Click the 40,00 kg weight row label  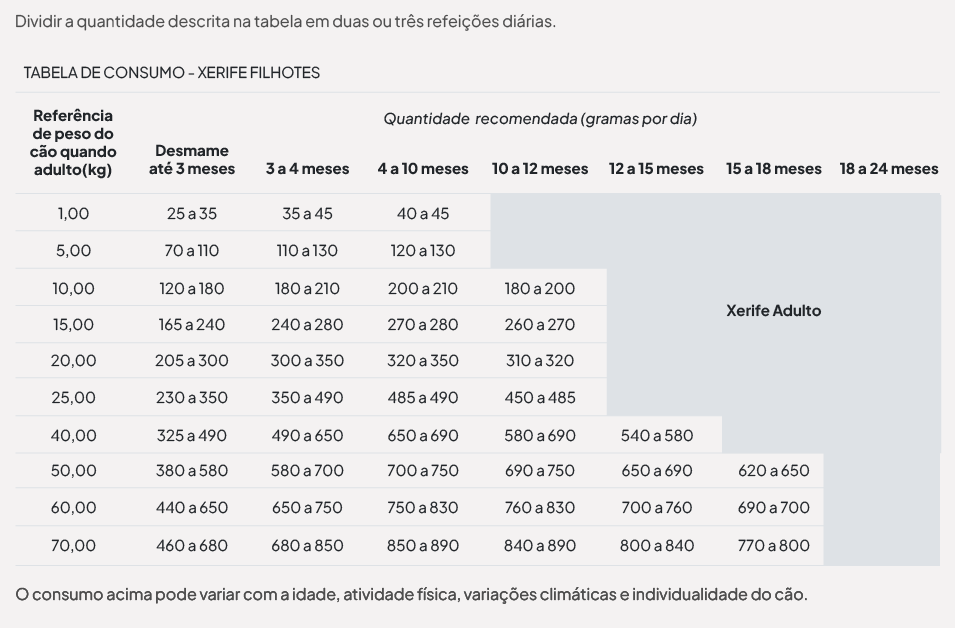tap(73, 435)
